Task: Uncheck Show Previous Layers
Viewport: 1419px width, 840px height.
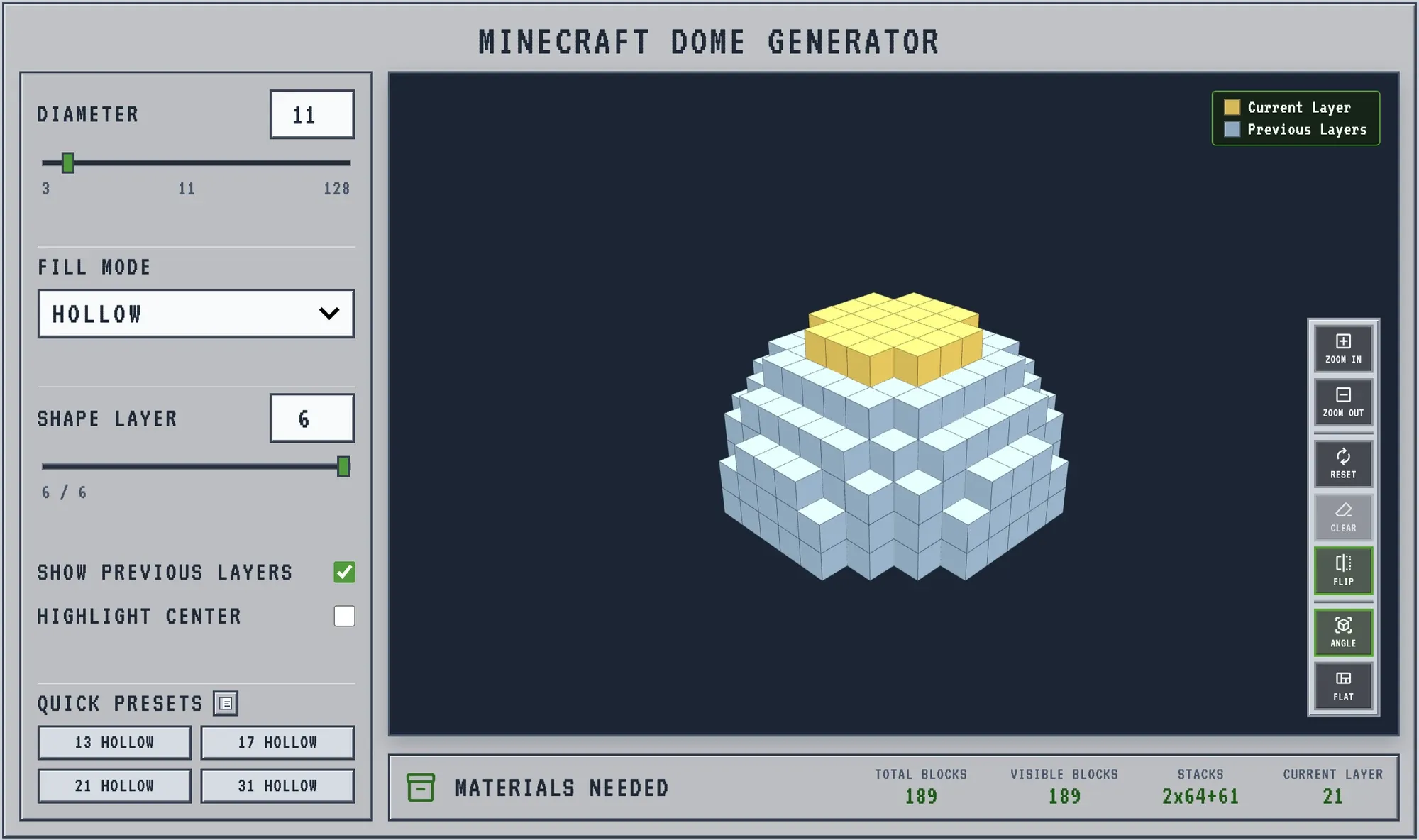Action: 344,572
